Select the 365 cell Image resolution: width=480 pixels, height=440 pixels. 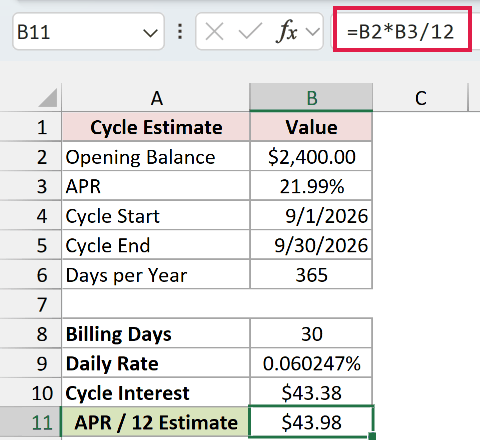(311, 275)
